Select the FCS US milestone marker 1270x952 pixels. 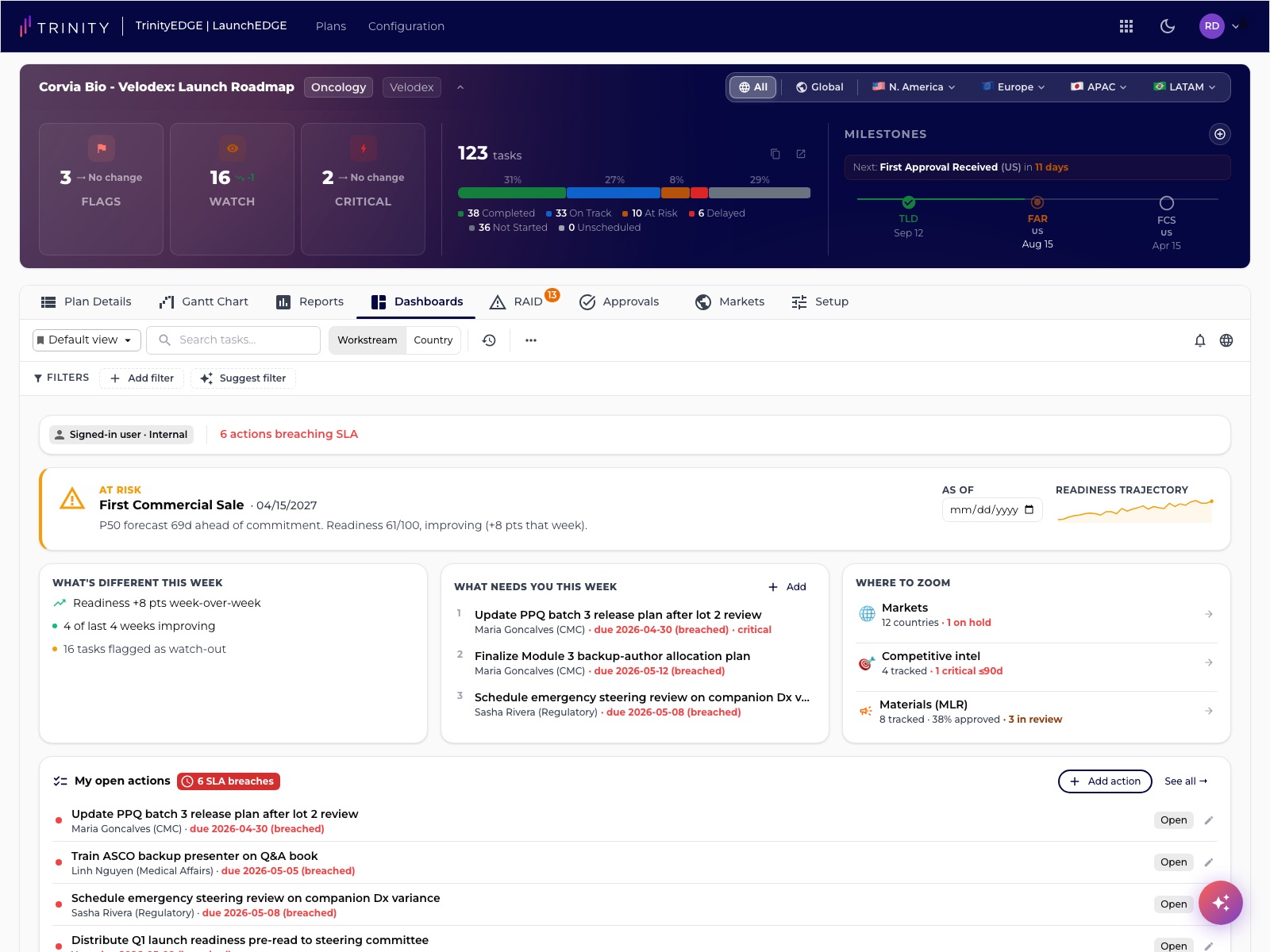pyautogui.click(x=1167, y=203)
